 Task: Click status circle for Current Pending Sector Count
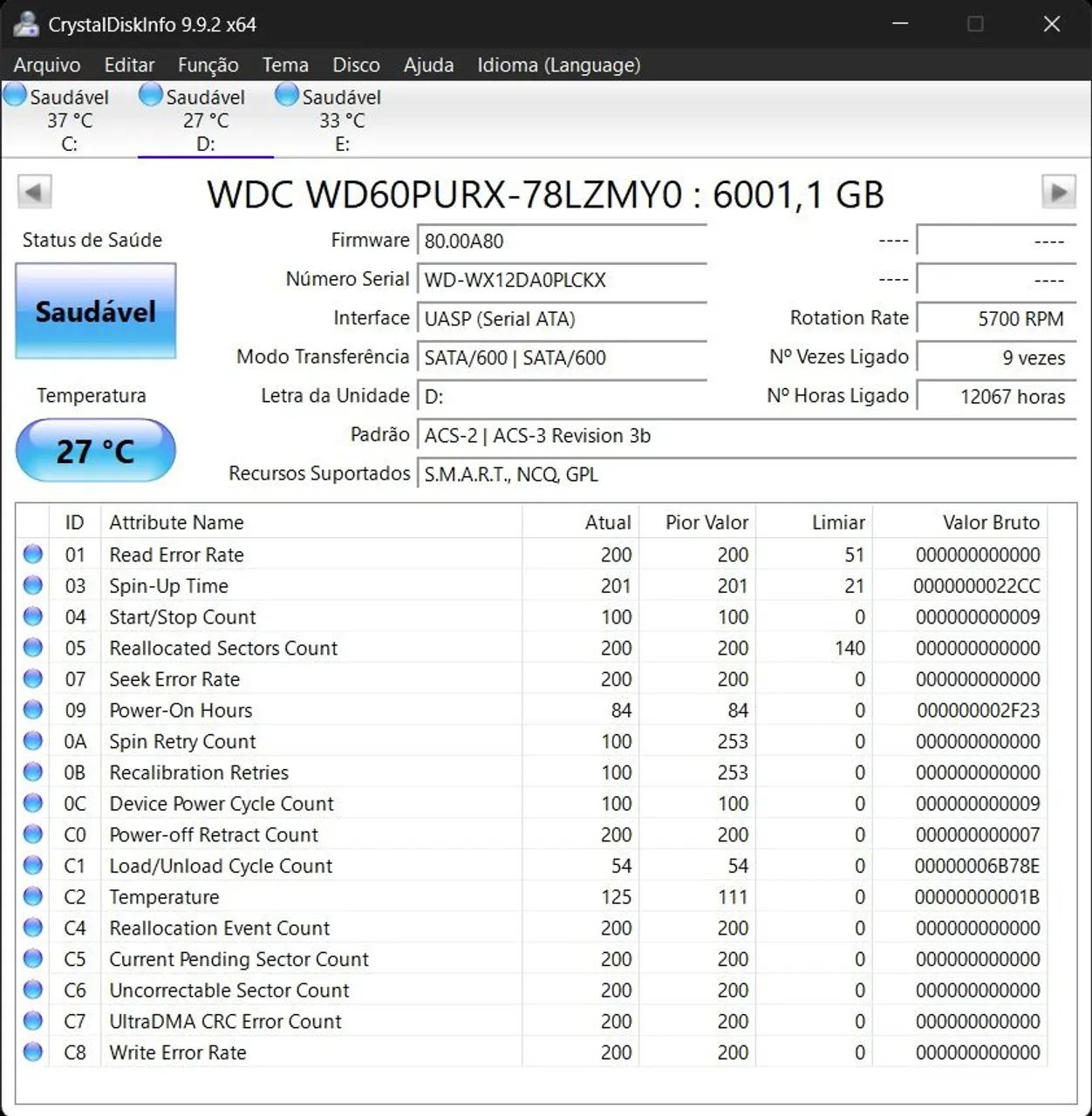click(33, 958)
